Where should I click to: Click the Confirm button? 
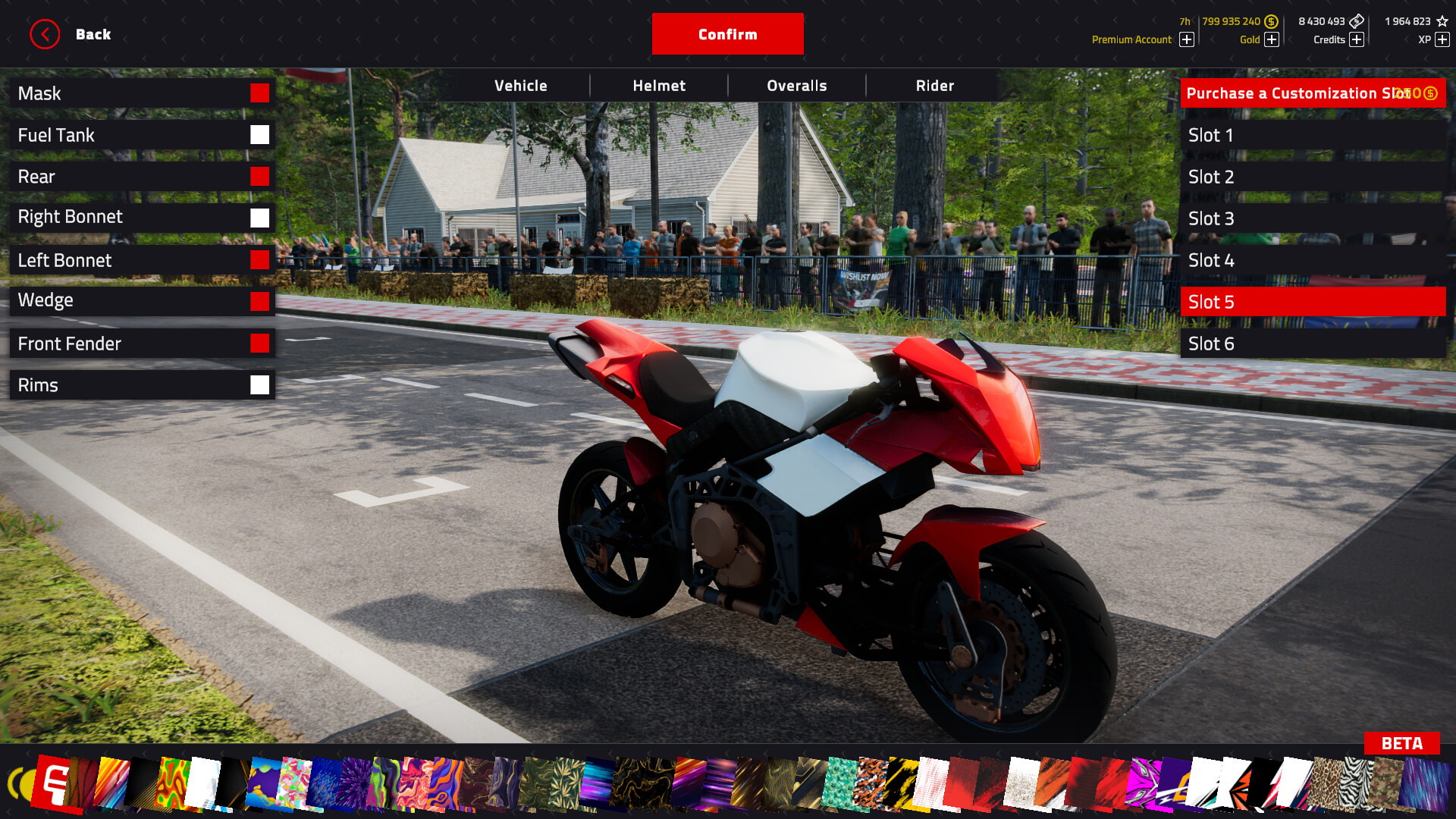(728, 34)
